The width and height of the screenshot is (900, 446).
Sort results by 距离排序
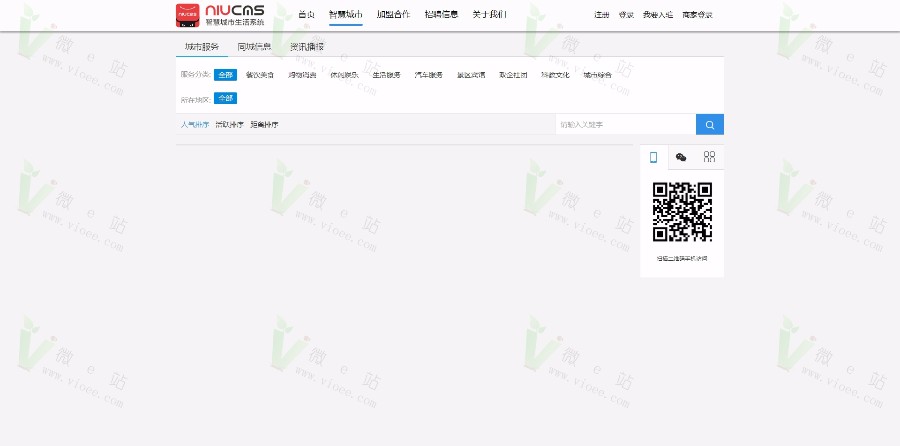click(x=264, y=125)
